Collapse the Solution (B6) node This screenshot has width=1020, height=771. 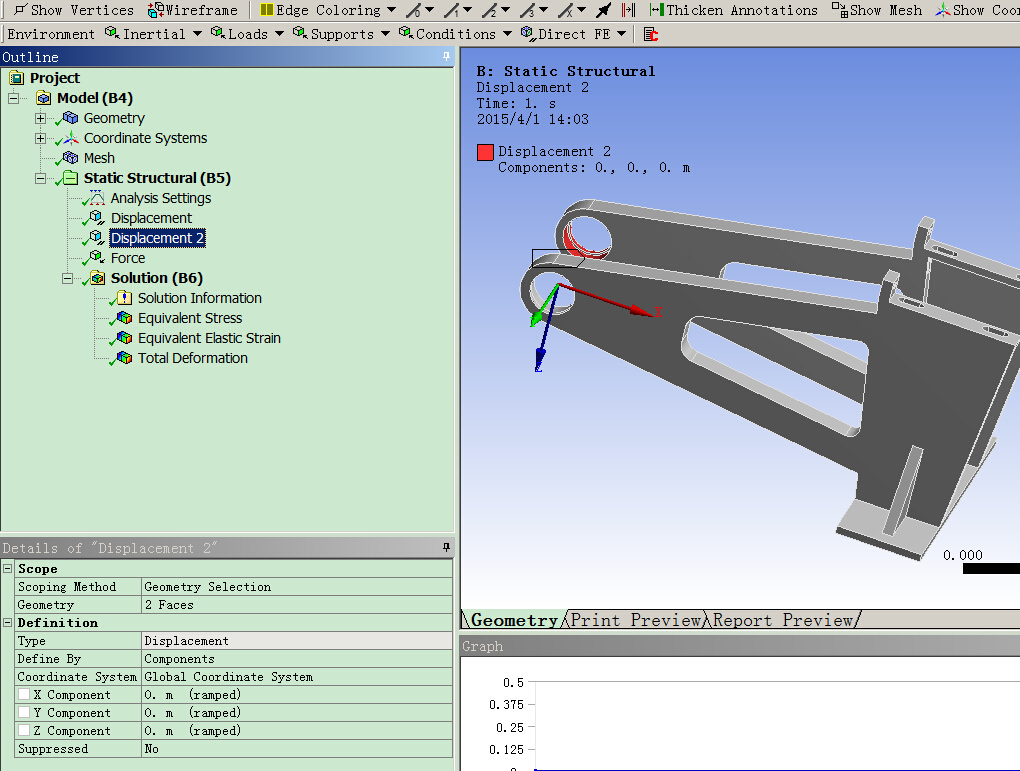(x=67, y=278)
